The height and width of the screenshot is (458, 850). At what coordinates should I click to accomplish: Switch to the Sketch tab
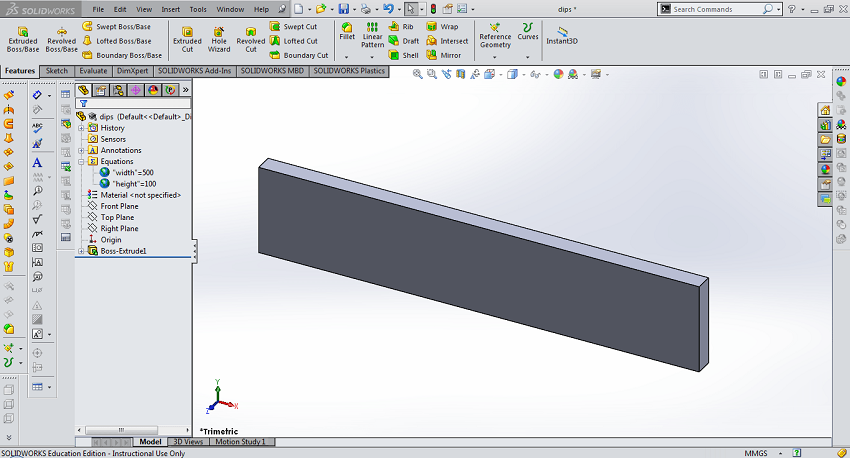point(57,71)
